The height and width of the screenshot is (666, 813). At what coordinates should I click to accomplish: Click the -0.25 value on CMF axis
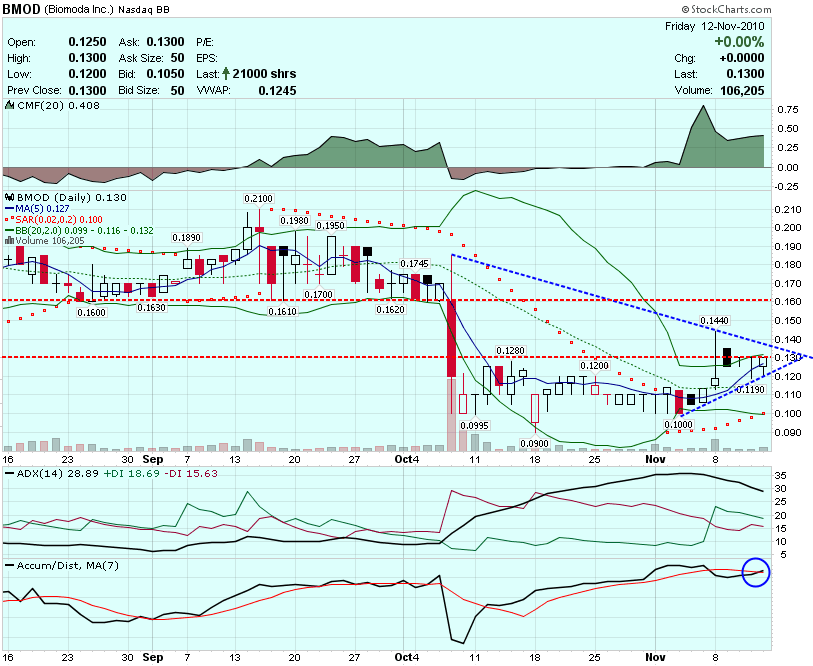pyautogui.click(x=786, y=187)
